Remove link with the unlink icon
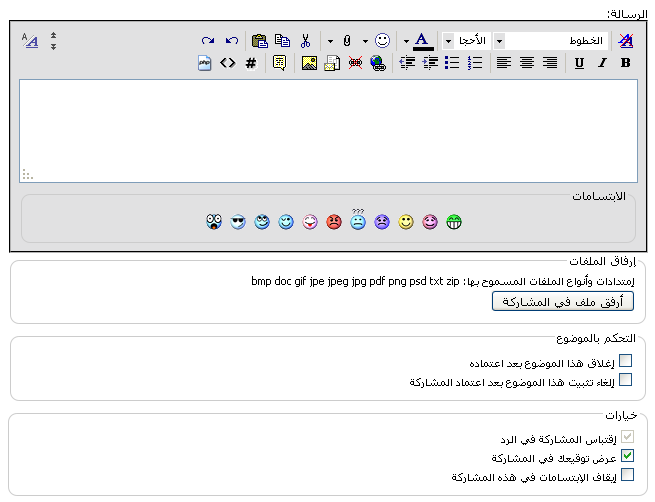This screenshot has width=655, height=502. pyautogui.click(x=355, y=63)
